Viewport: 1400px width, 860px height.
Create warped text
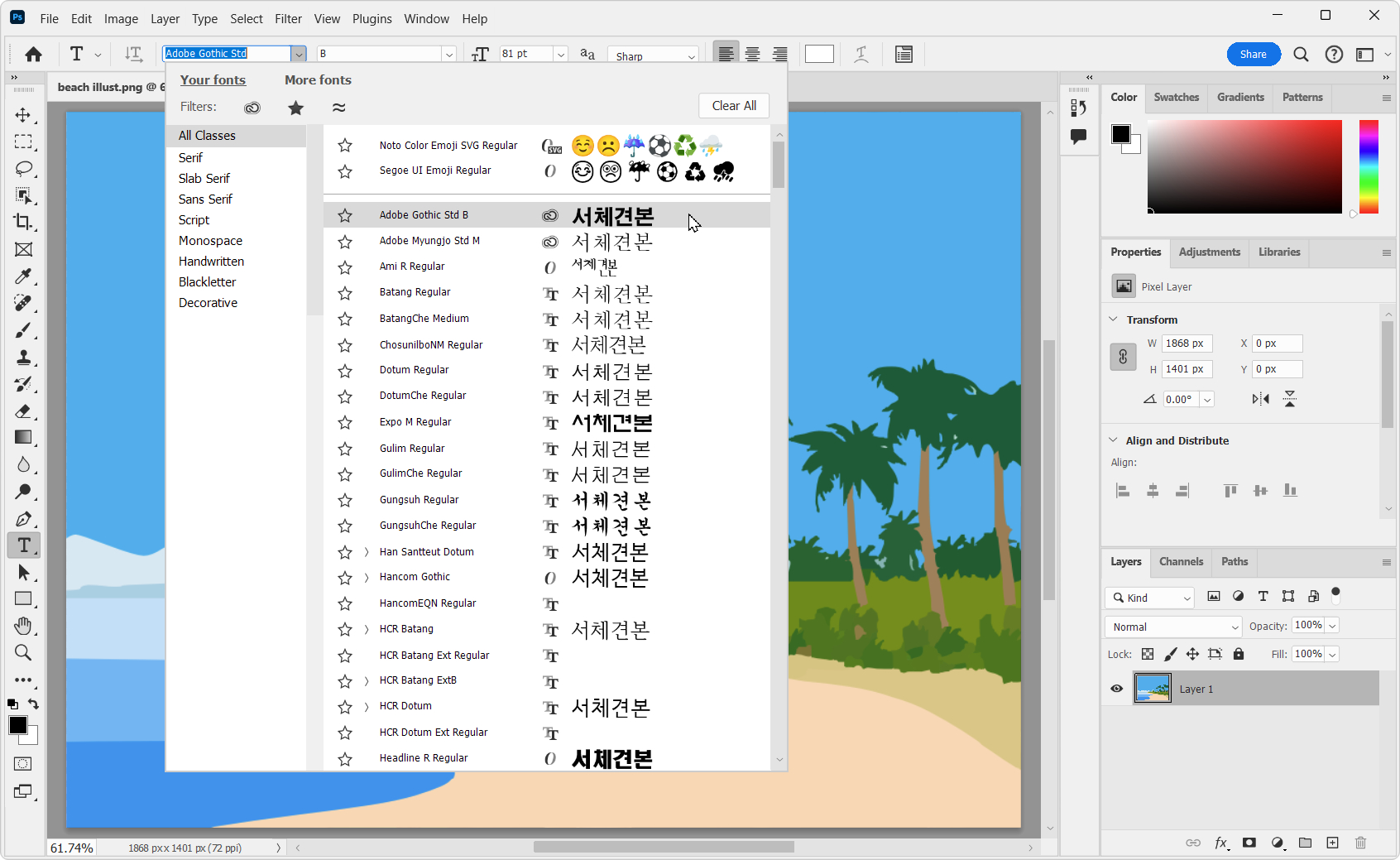click(861, 54)
